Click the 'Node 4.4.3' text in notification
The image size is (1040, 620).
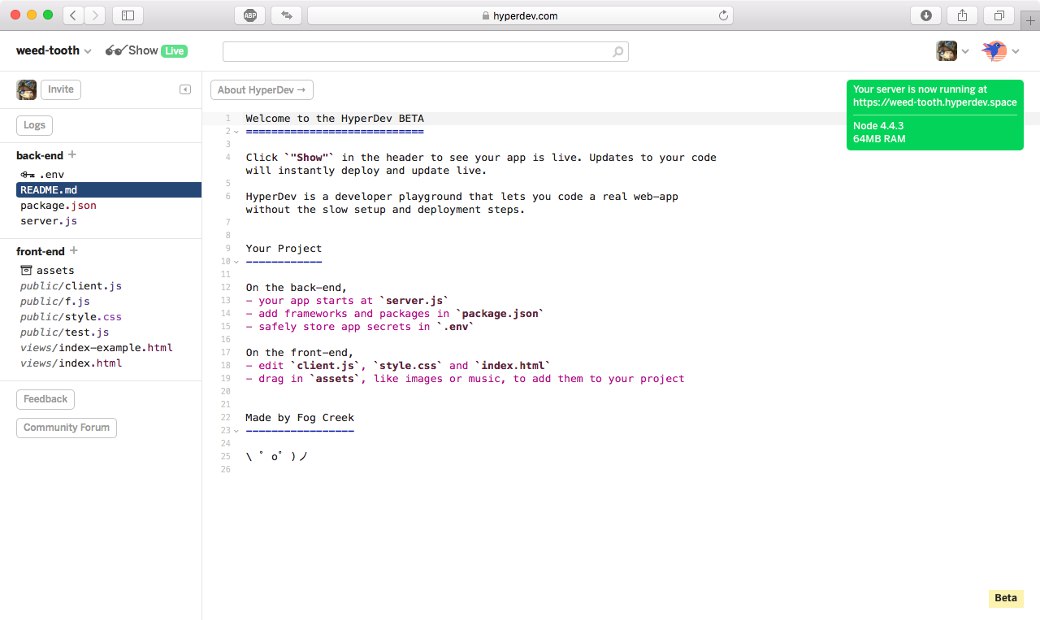point(878,125)
